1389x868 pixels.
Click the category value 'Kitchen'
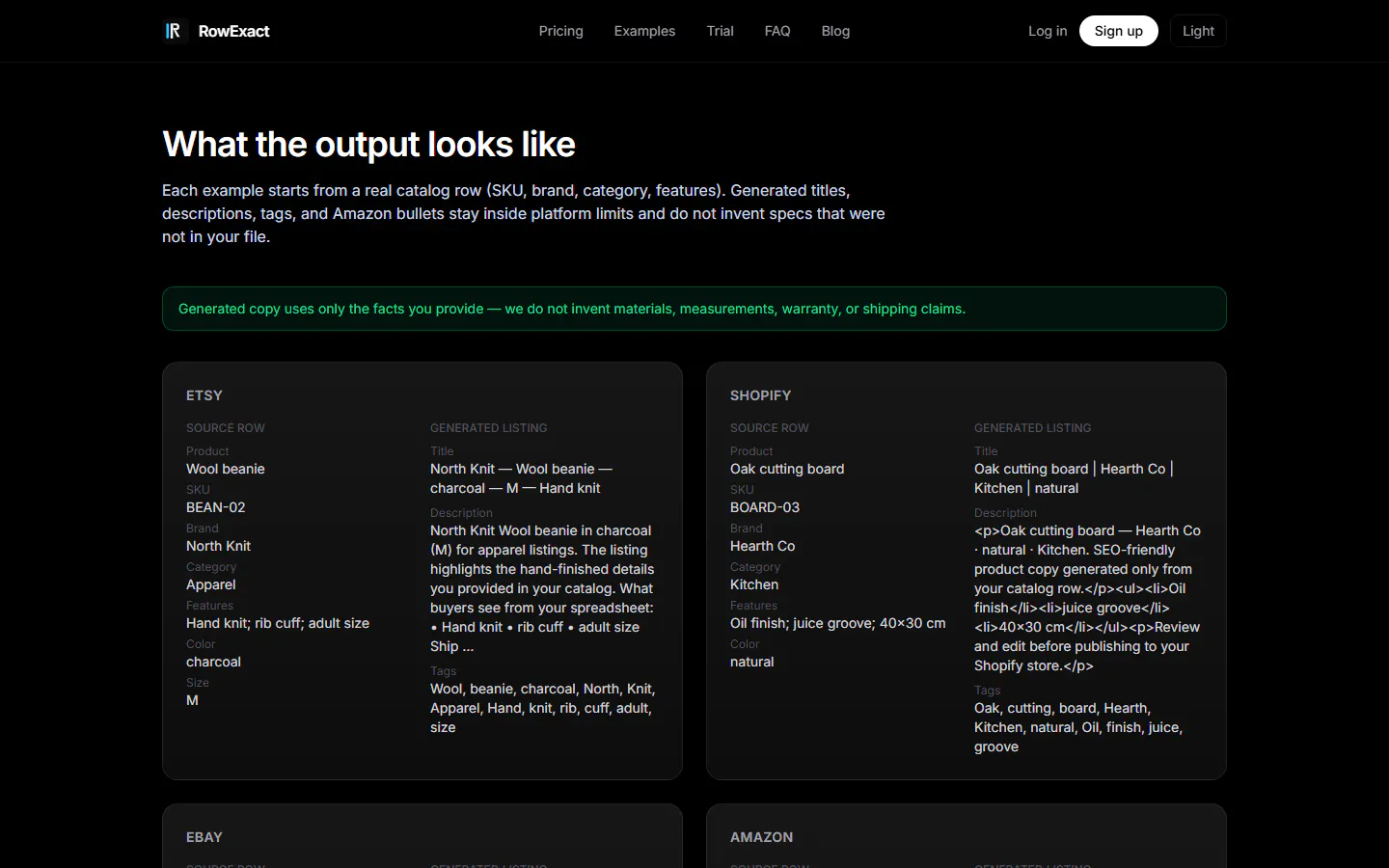pos(754,584)
